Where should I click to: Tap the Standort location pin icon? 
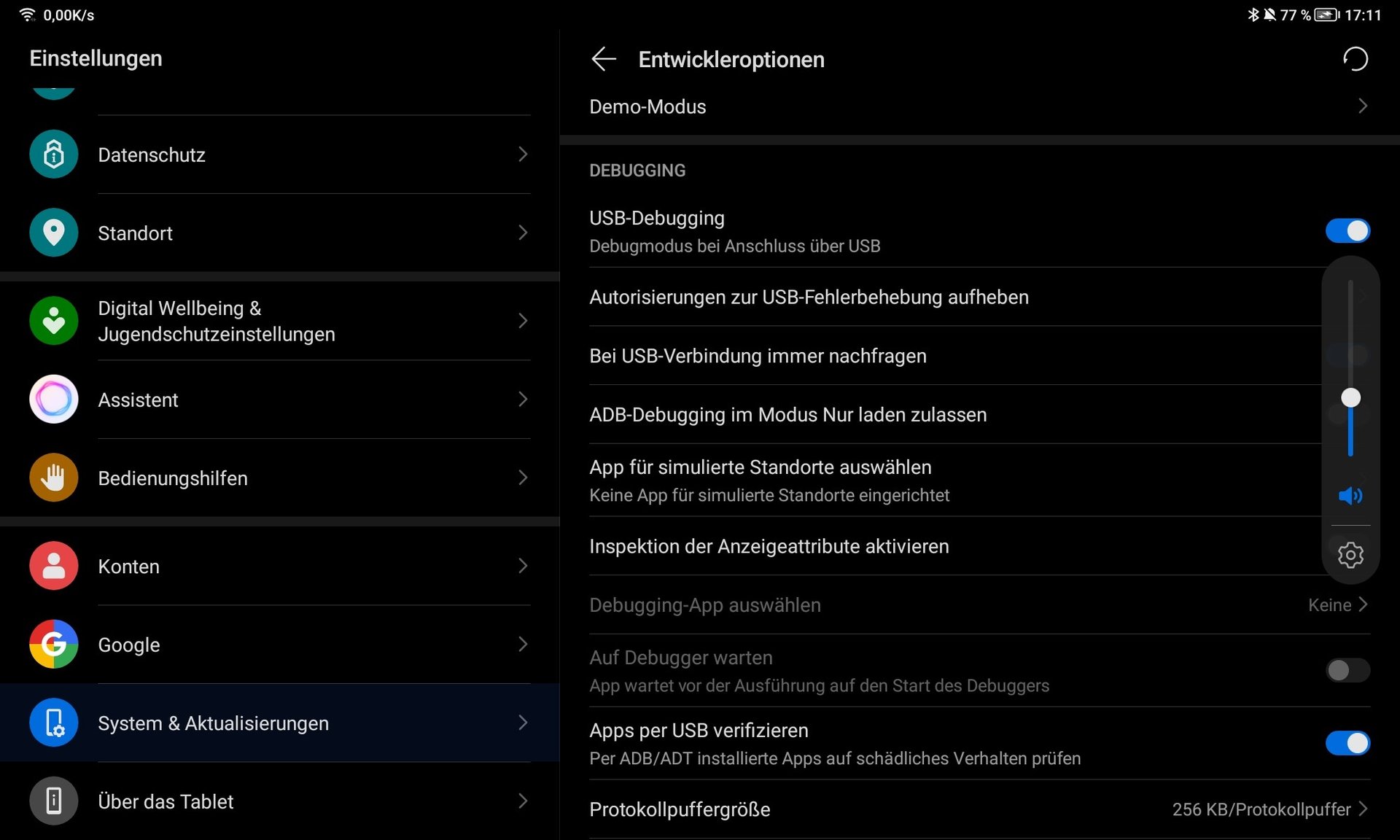pos(53,233)
